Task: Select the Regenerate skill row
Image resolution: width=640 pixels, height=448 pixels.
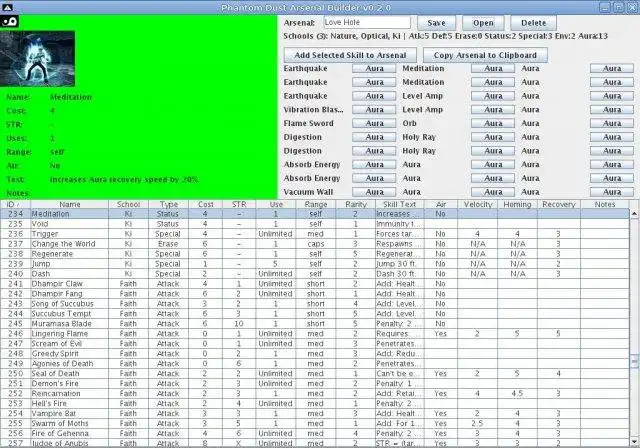Action: [x=315, y=254]
